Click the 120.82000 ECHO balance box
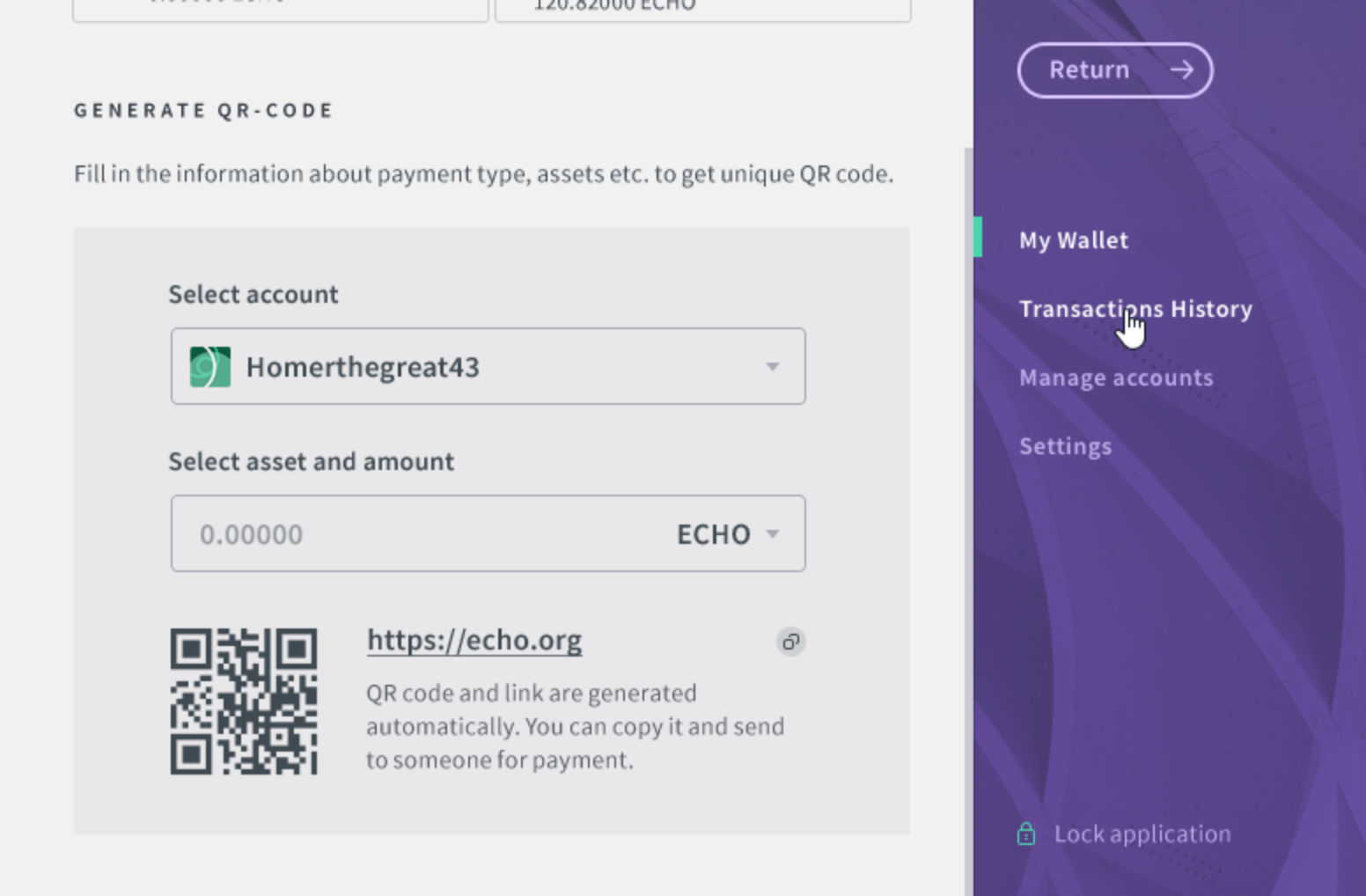Viewport: 1366px width, 896px height. click(703, 11)
